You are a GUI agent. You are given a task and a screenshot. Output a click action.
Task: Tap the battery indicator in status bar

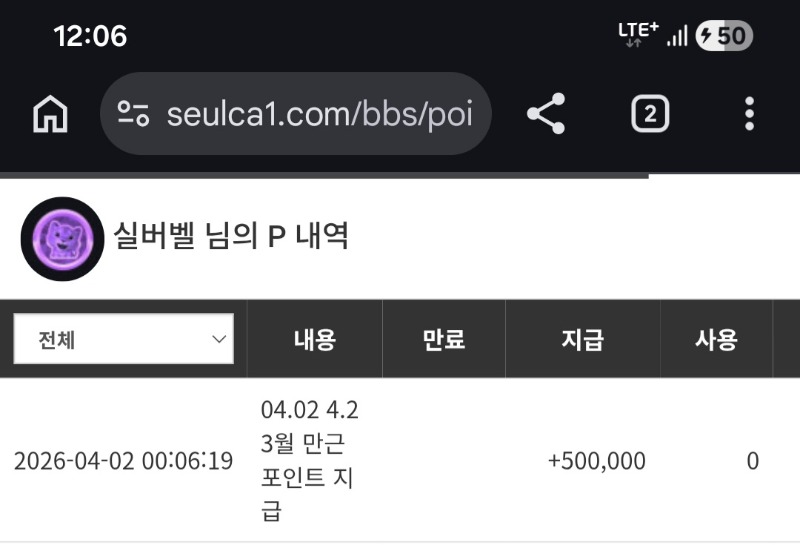pyautogui.click(x=723, y=36)
